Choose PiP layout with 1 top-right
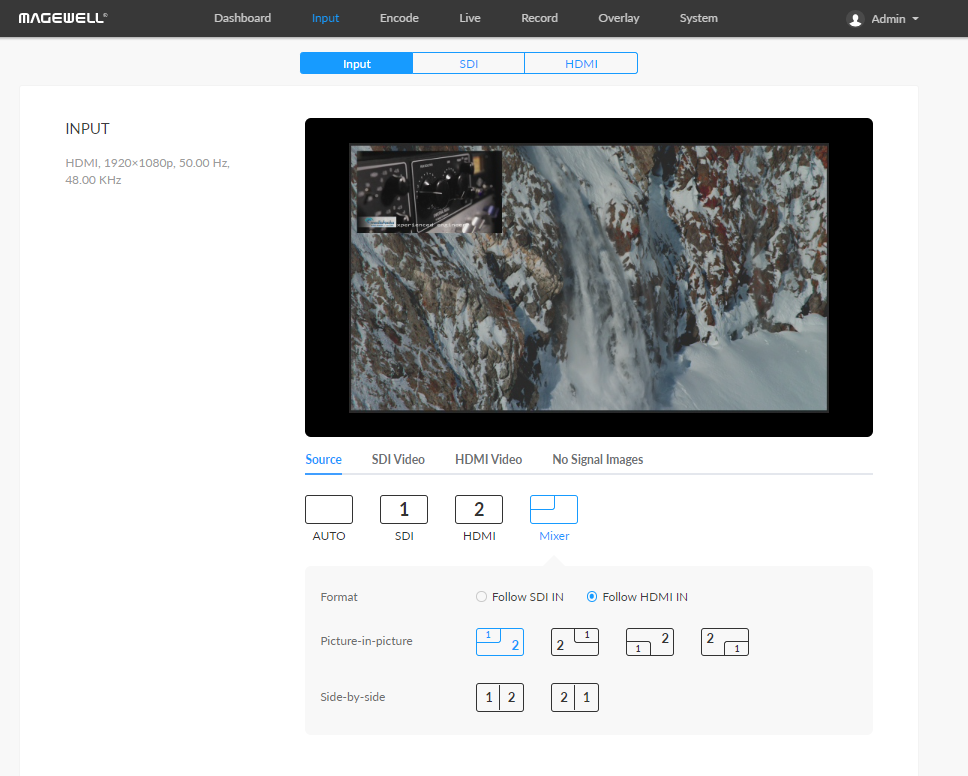968x776 pixels. pyautogui.click(x=575, y=642)
